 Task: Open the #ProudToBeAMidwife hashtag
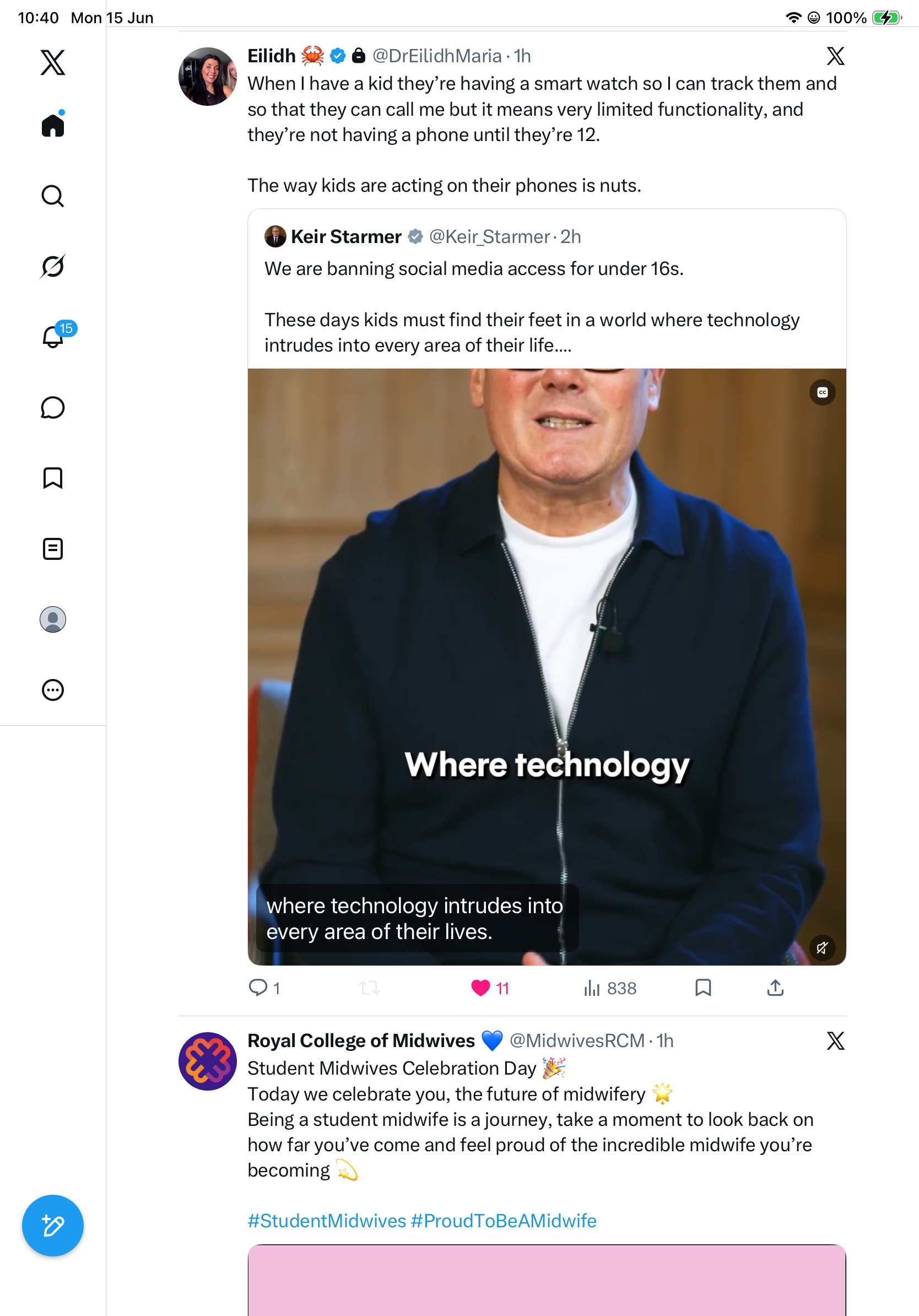point(504,1221)
